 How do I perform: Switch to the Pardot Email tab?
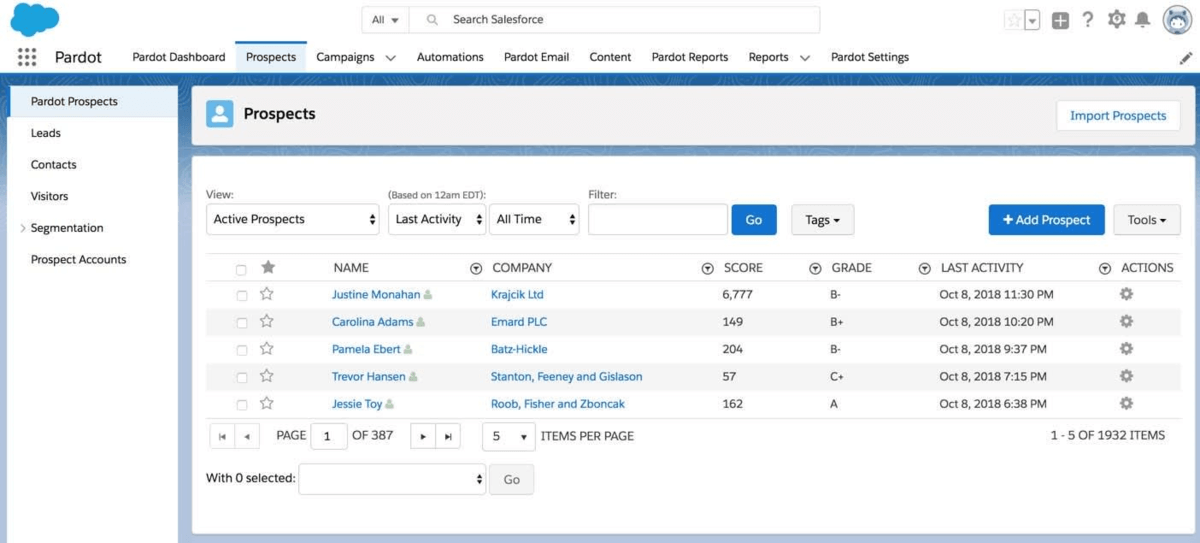tap(536, 57)
